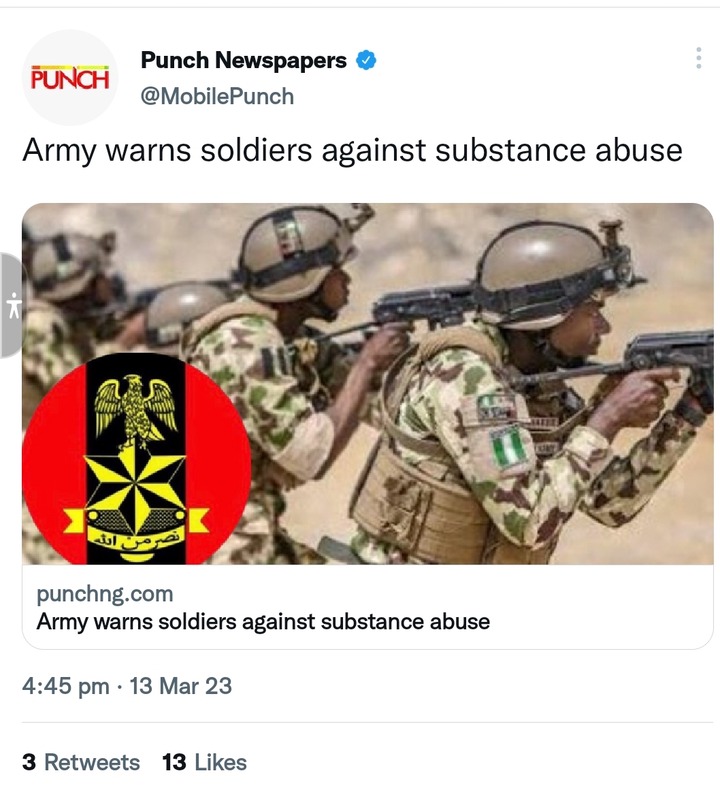
Task: Click the blue verified badge
Action: [x=366, y=60]
